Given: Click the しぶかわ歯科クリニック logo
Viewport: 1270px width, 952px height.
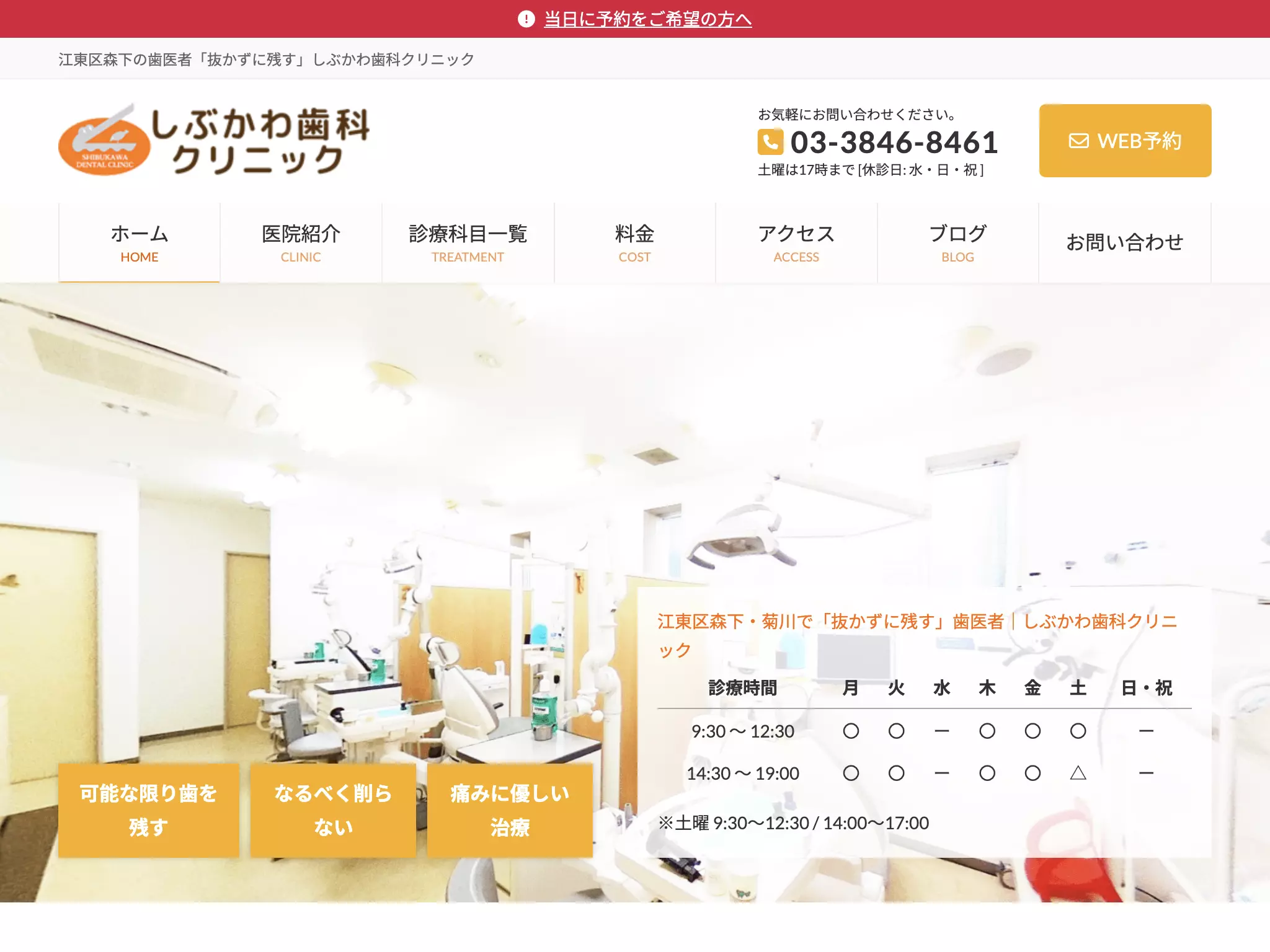Looking at the screenshot, I should 214,141.
